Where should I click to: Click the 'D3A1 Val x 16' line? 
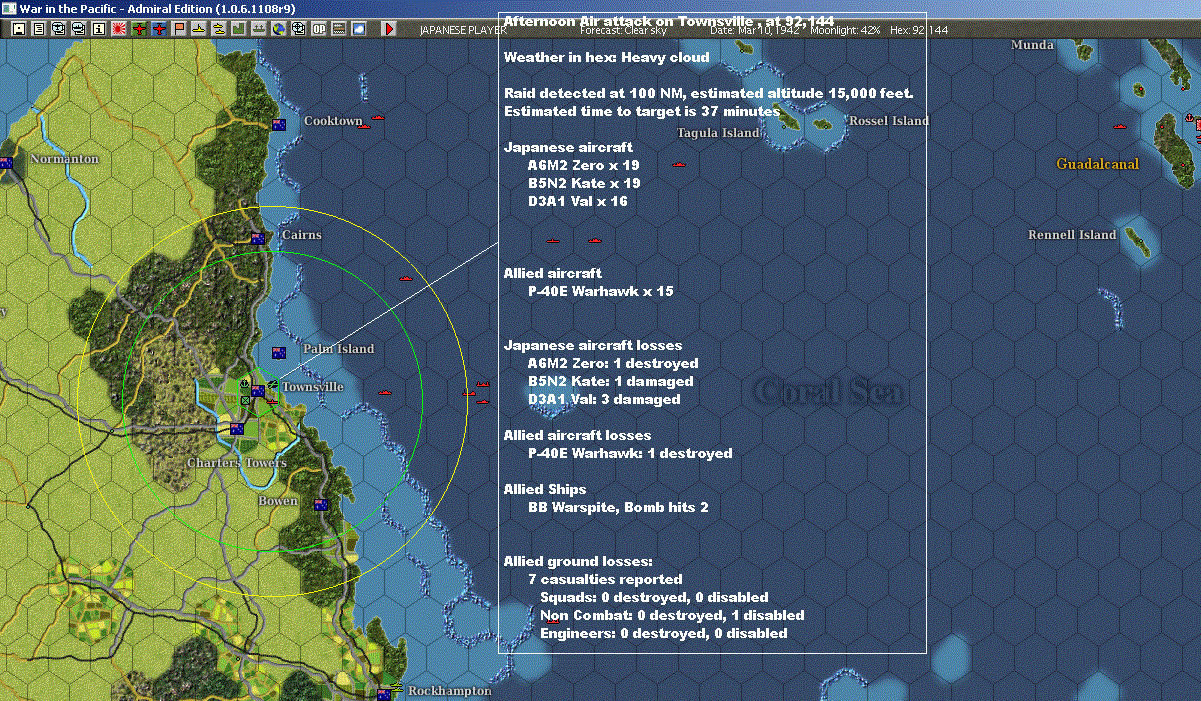pyautogui.click(x=578, y=201)
